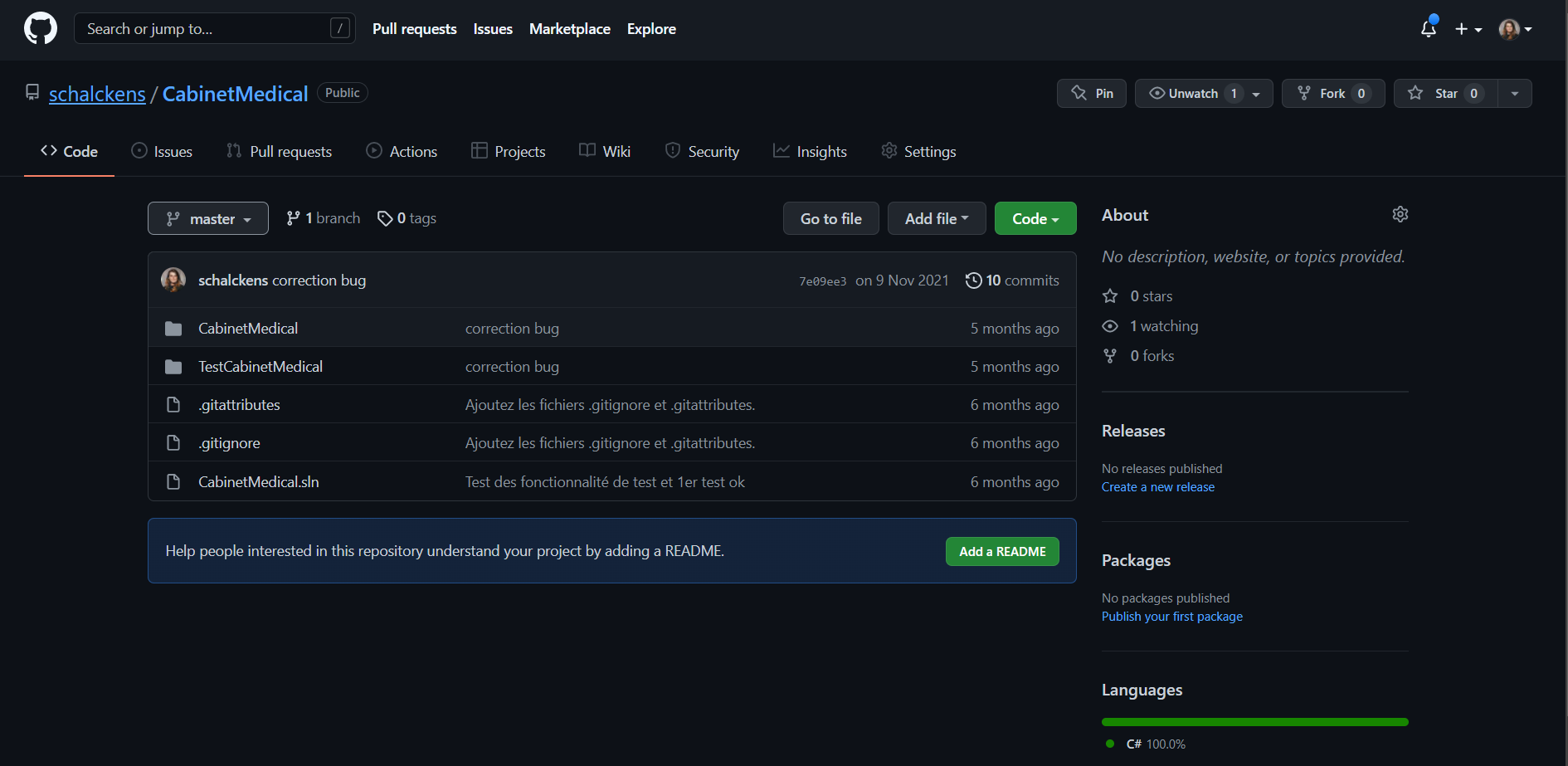Click Create a new release
1568x766 pixels.
(x=1158, y=487)
